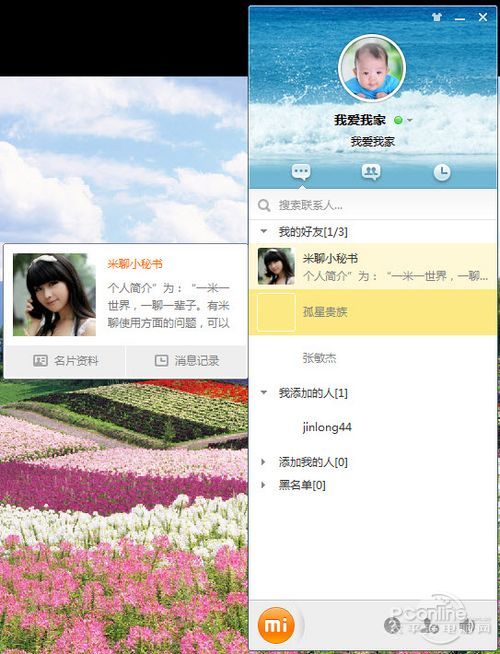Click the clock icon beside 消息记录

pos(161,361)
